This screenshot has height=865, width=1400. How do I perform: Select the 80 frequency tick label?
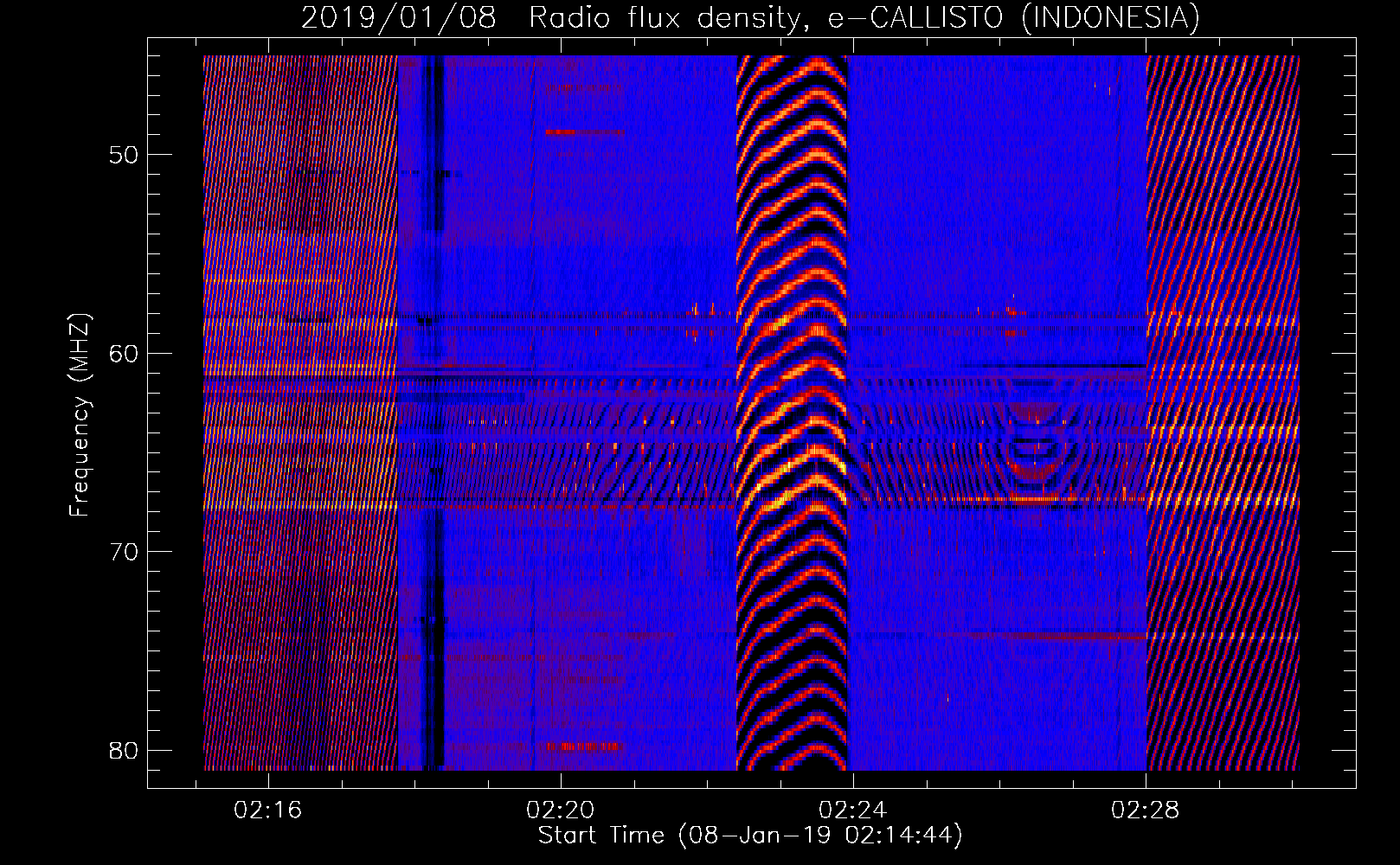tap(125, 750)
